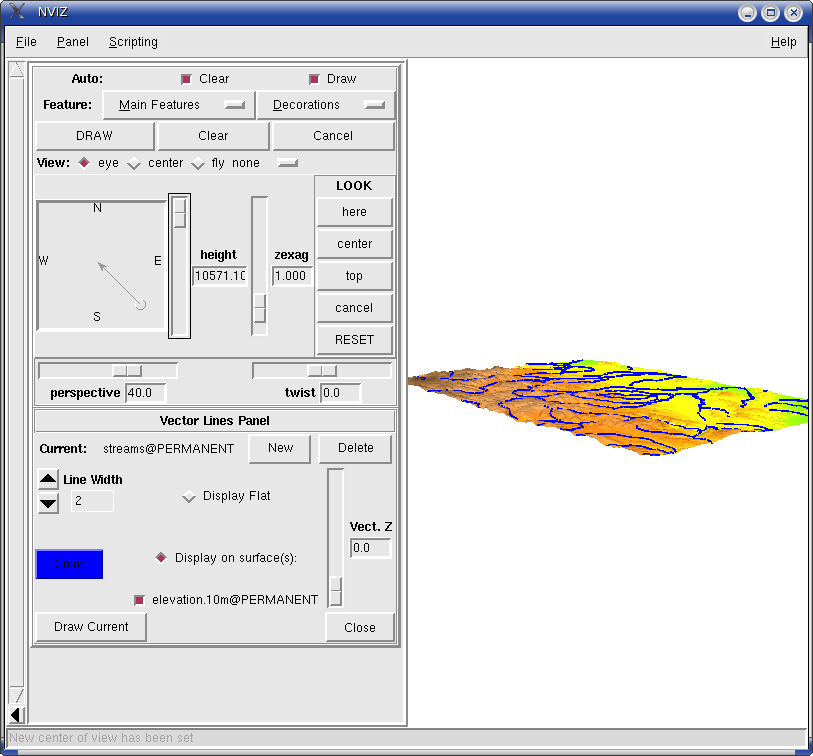Click panel scrollbar up arrow
The height and width of the screenshot is (756, 813).
tap(17, 69)
